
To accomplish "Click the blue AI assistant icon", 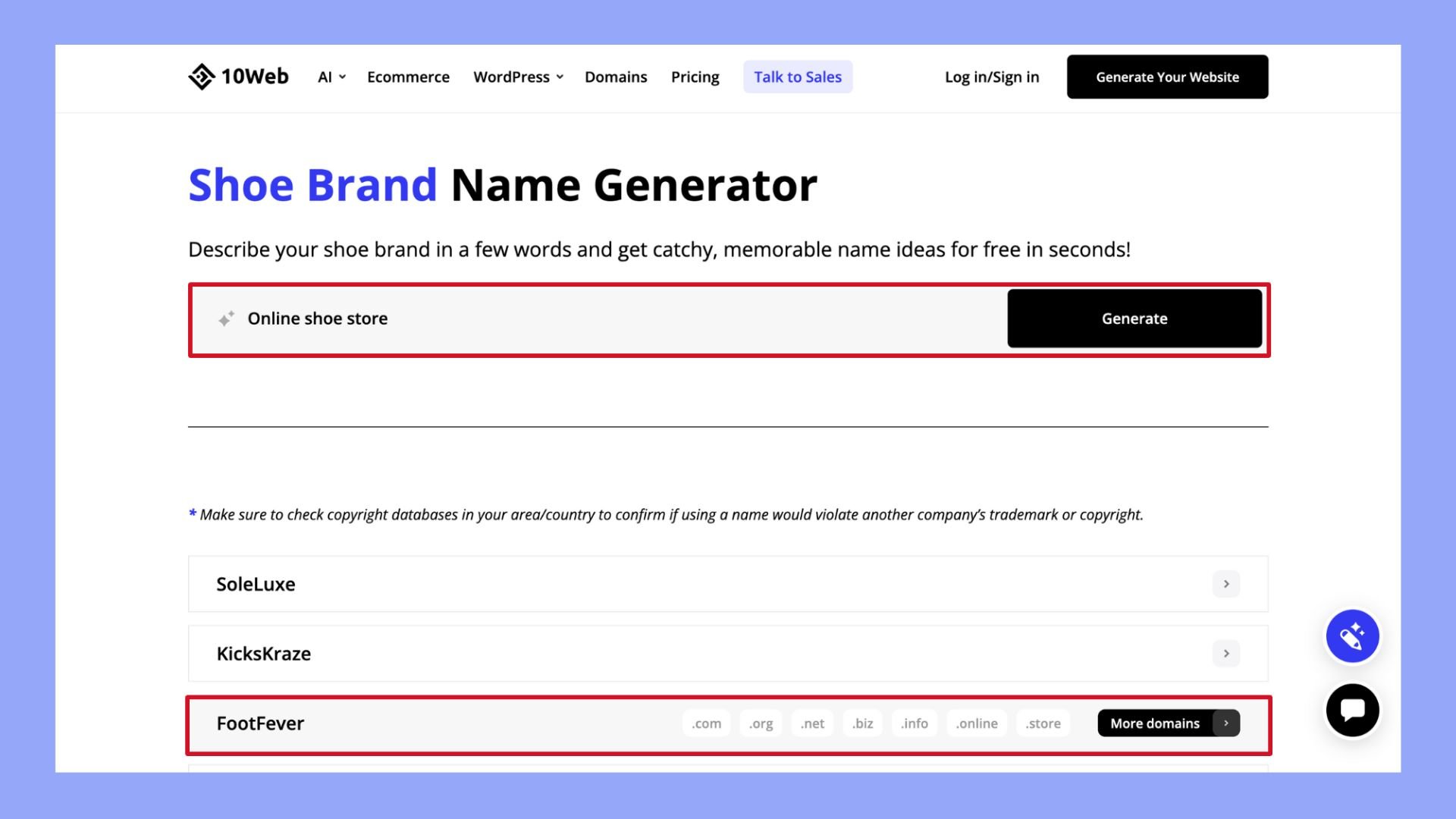I will click(x=1353, y=636).
